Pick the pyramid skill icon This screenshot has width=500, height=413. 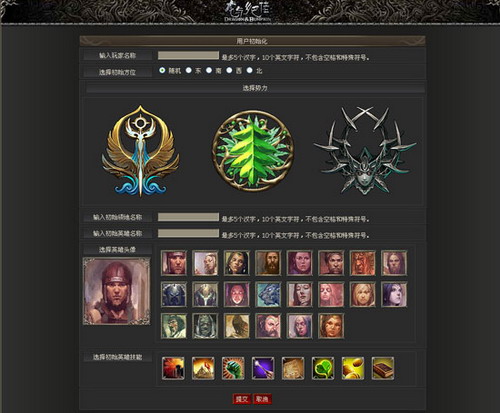click(203, 368)
